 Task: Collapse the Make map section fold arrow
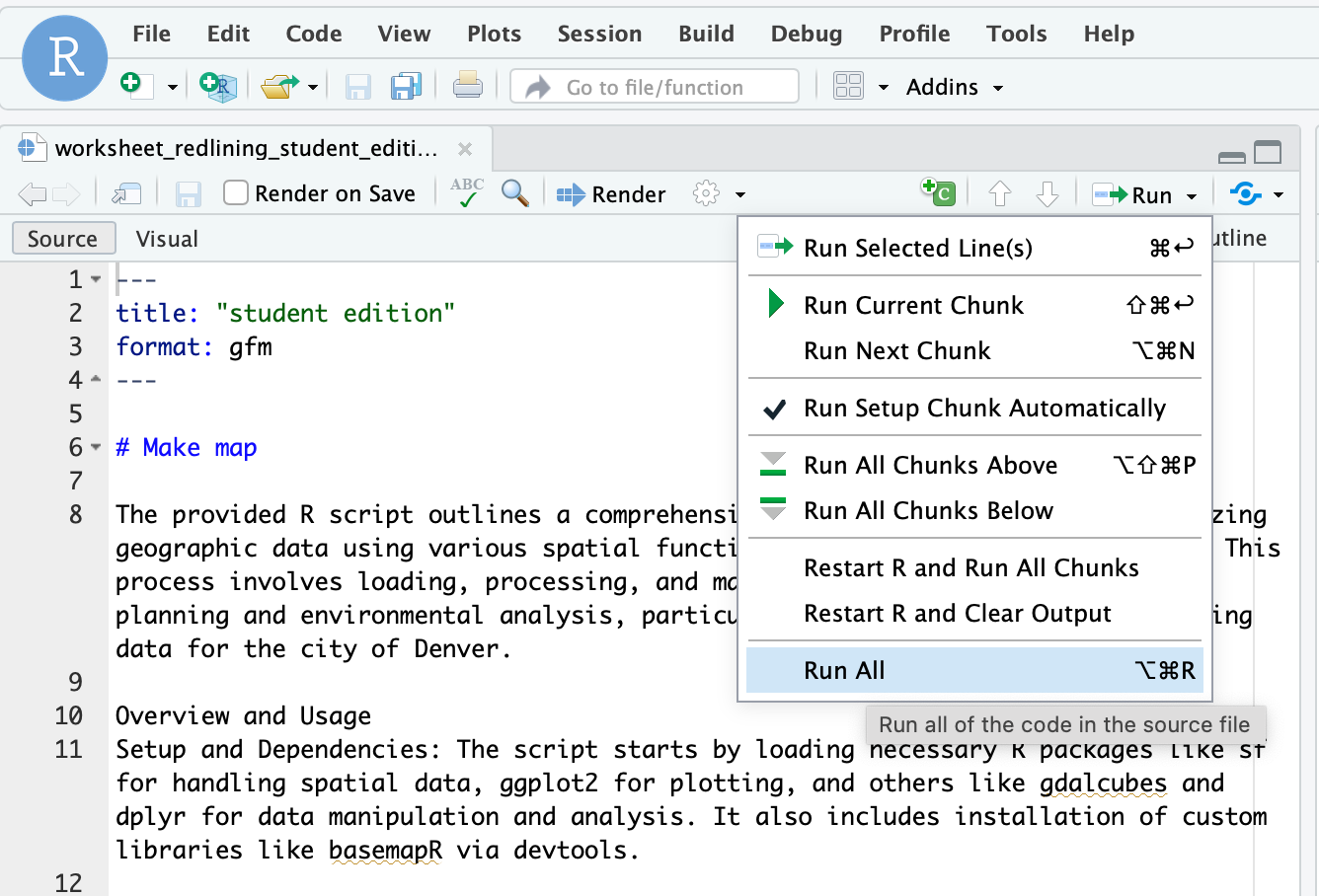(96, 447)
